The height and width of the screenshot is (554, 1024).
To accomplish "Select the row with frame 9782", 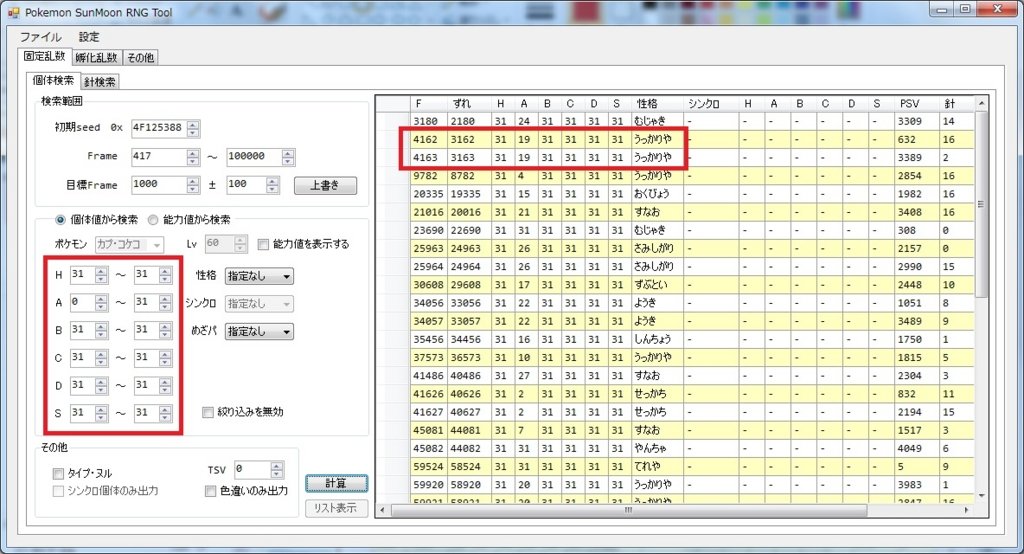I will coord(676,176).
